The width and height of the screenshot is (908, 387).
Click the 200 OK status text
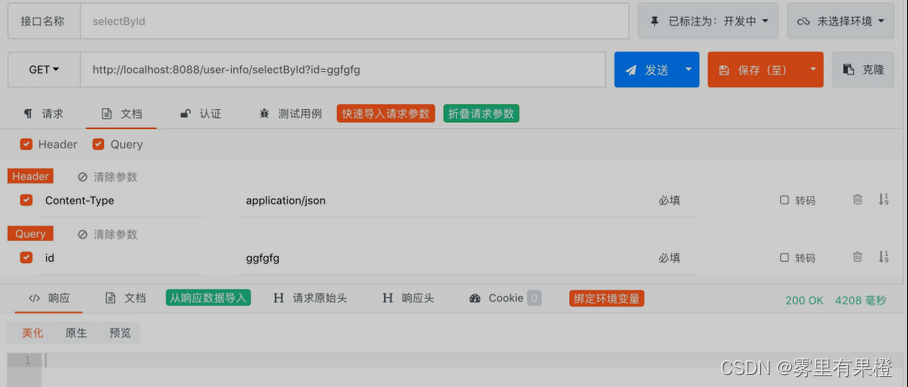[804, 300]
